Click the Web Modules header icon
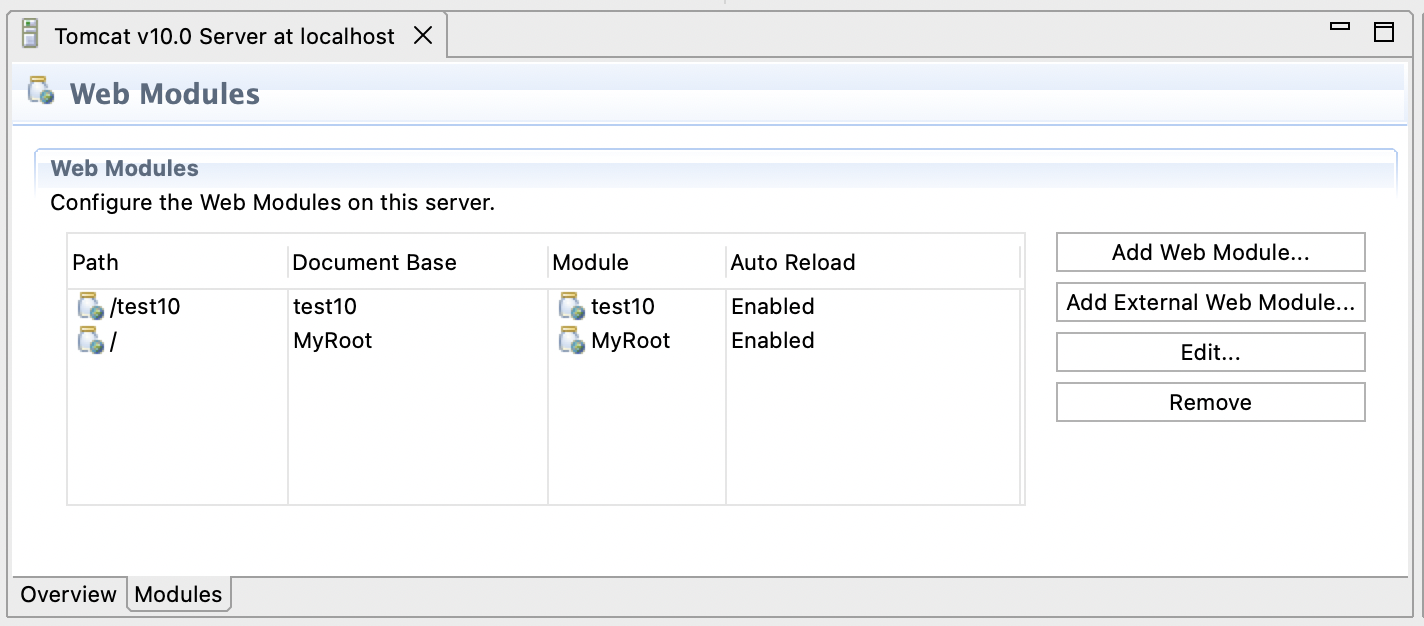Image resolution: width=1424 pixels, height=626 pixels. click(41, 90)
